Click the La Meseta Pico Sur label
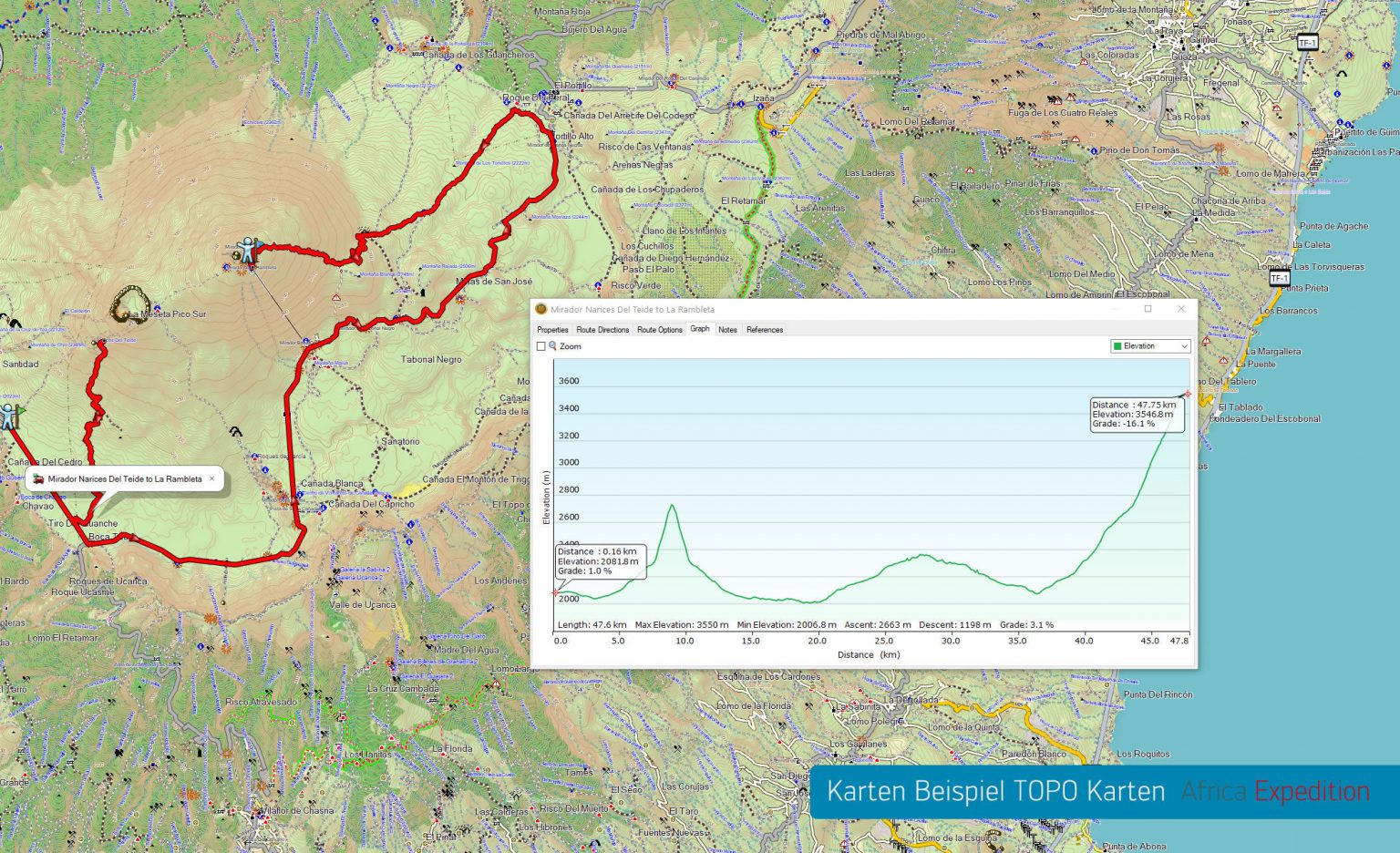The height and width of the screenshot is (853, 1400). coord(169,314)
